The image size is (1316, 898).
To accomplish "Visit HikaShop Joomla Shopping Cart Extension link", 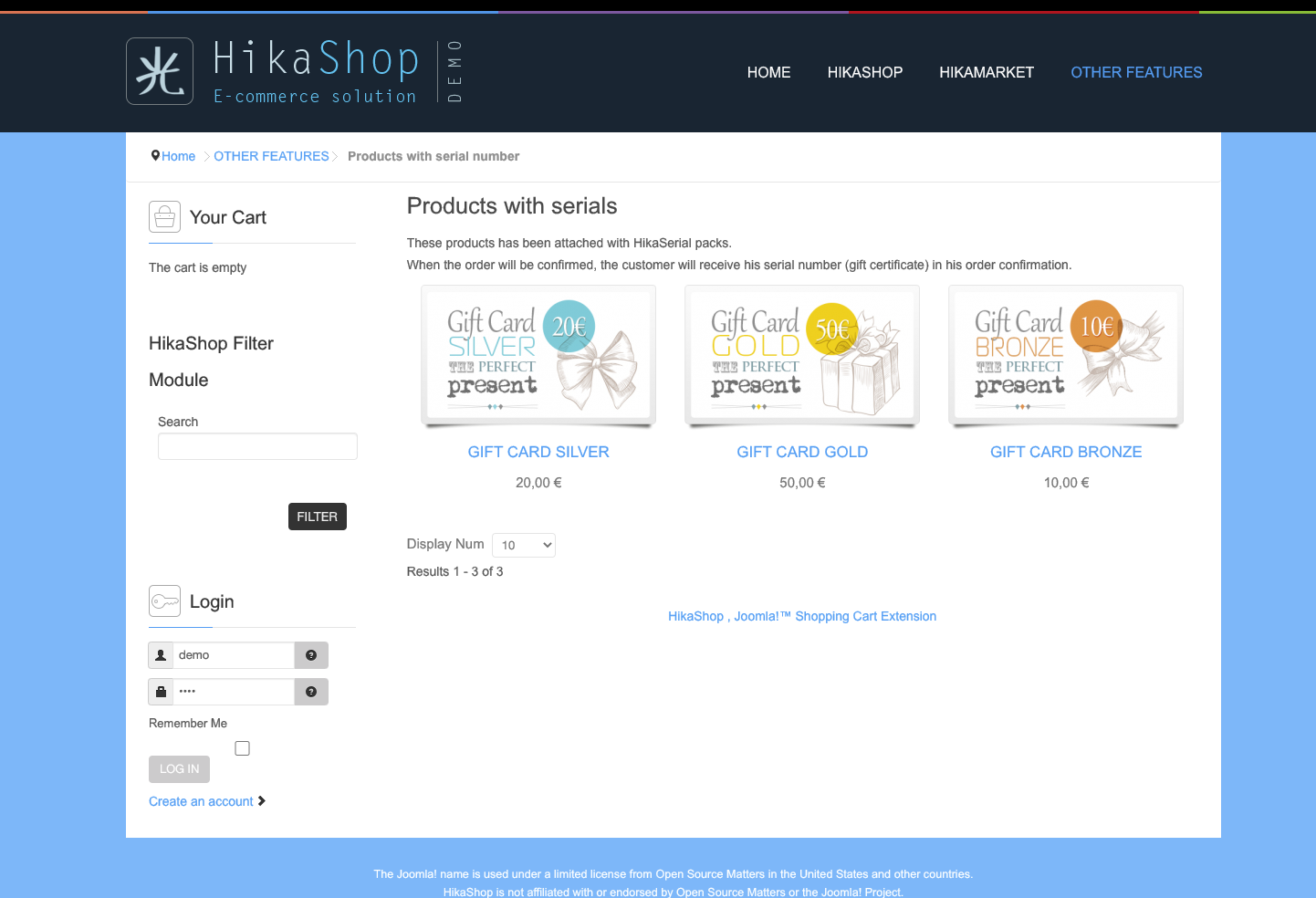I will (x=802, y=616).
